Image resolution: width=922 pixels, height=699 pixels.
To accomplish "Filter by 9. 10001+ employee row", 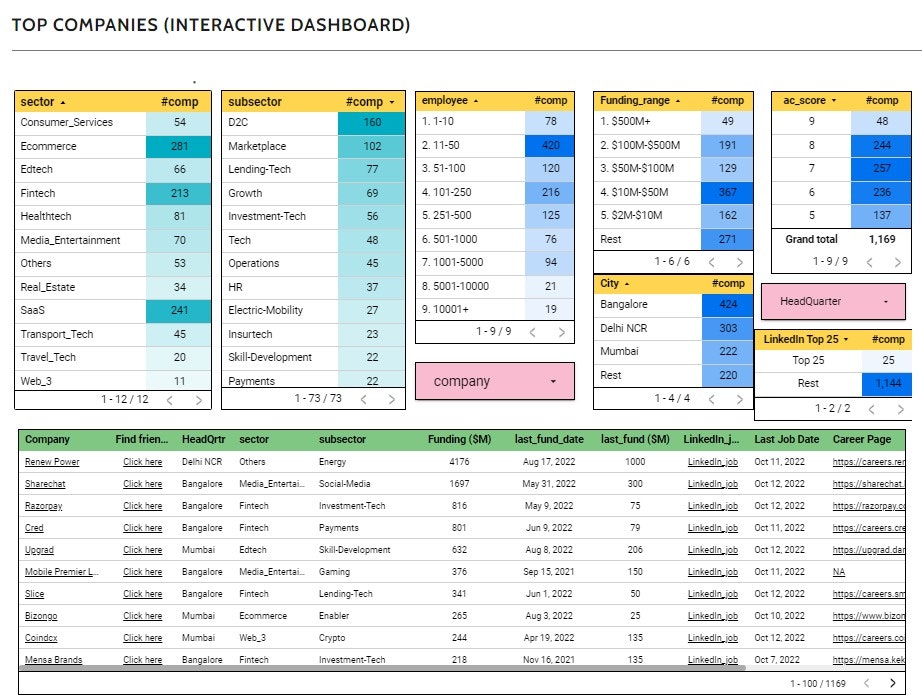I will pos(495,309).
